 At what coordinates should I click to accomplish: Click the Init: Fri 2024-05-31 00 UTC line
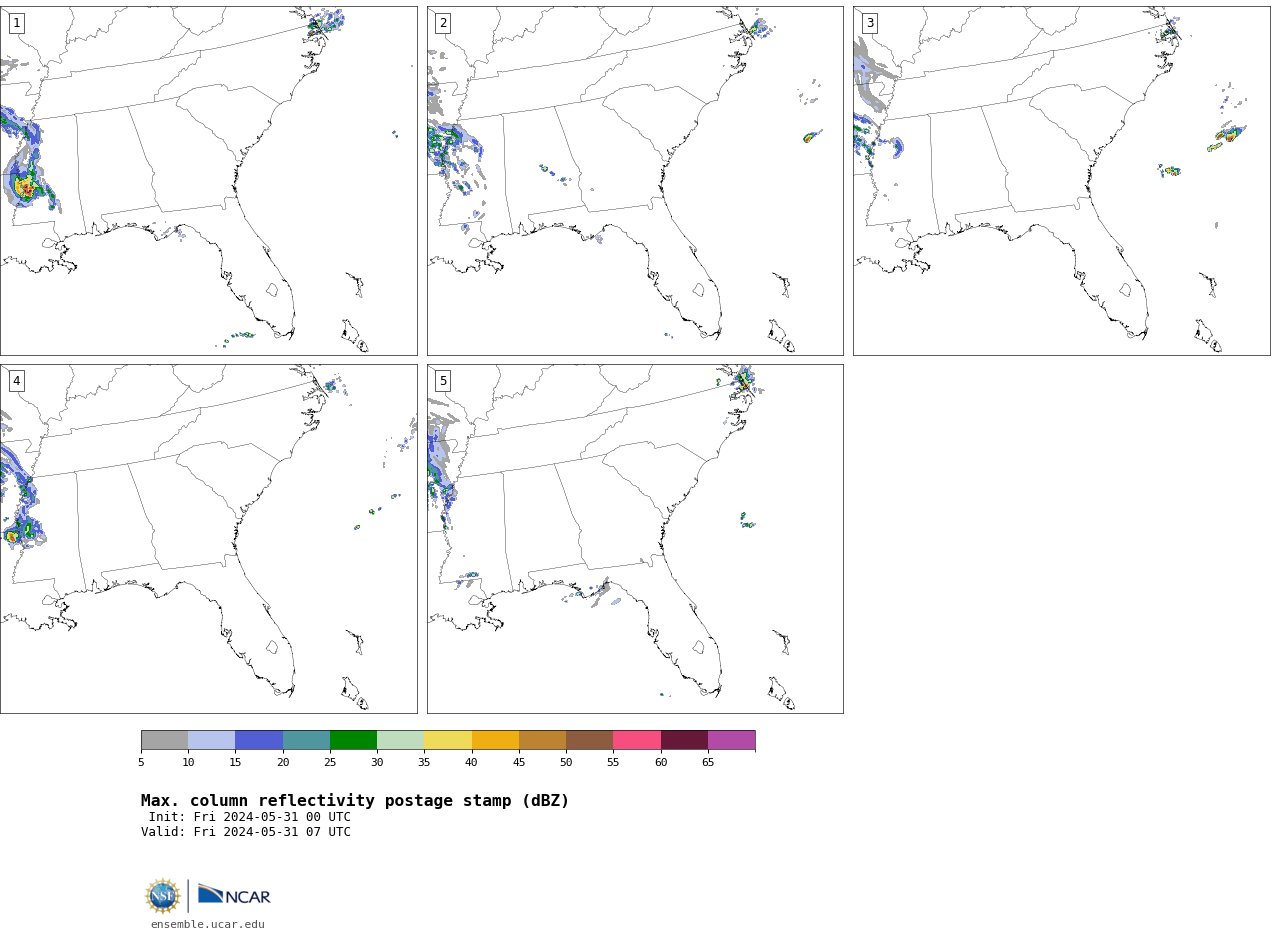point(250,817)
